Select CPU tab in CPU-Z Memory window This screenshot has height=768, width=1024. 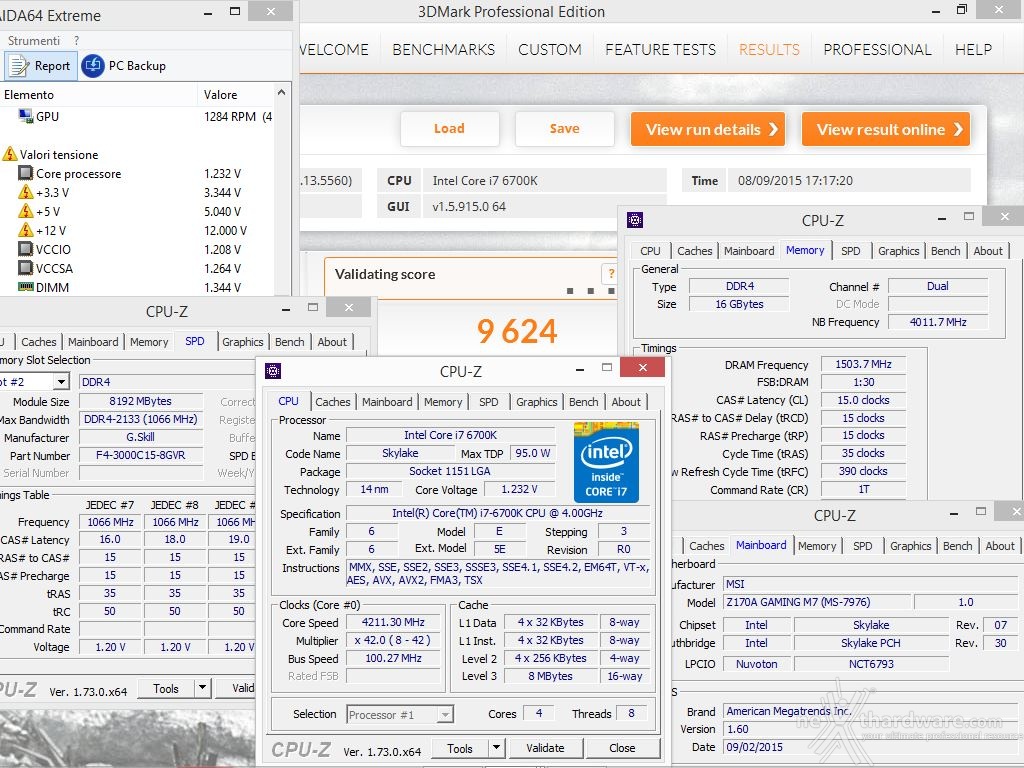pyautogui.click(x=650, y=251)
